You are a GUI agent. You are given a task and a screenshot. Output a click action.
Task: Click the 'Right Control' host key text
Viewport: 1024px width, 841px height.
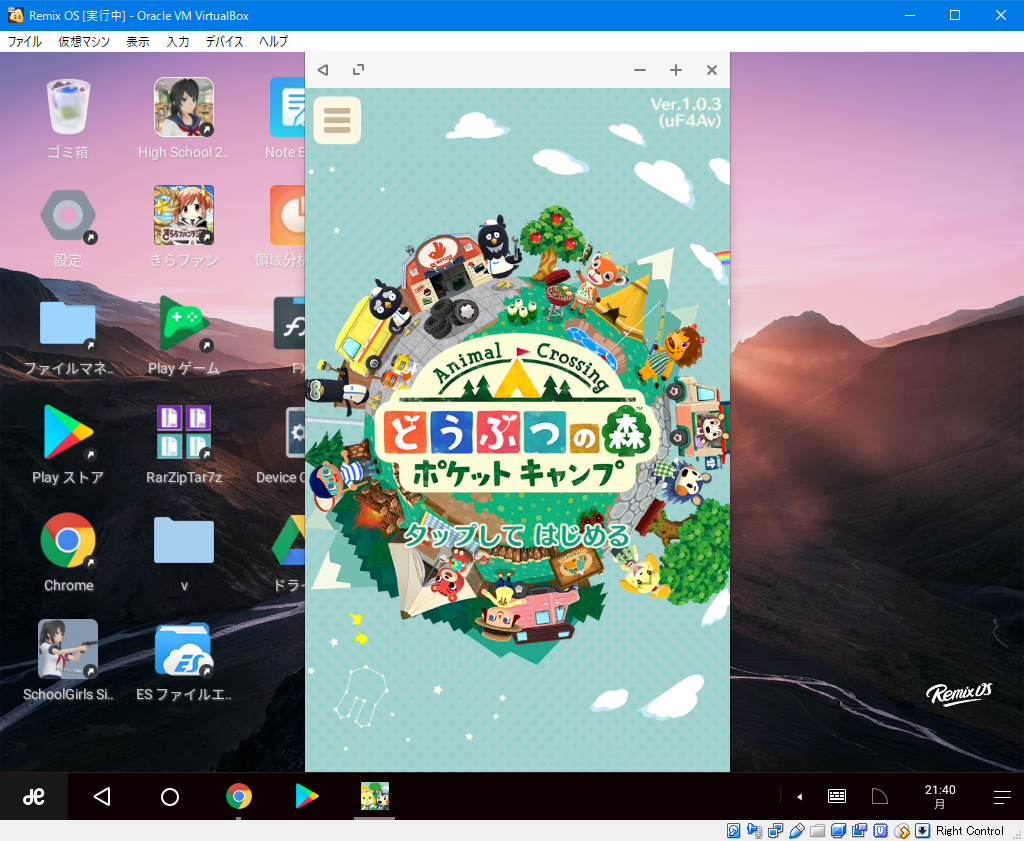tap(970, 831)
